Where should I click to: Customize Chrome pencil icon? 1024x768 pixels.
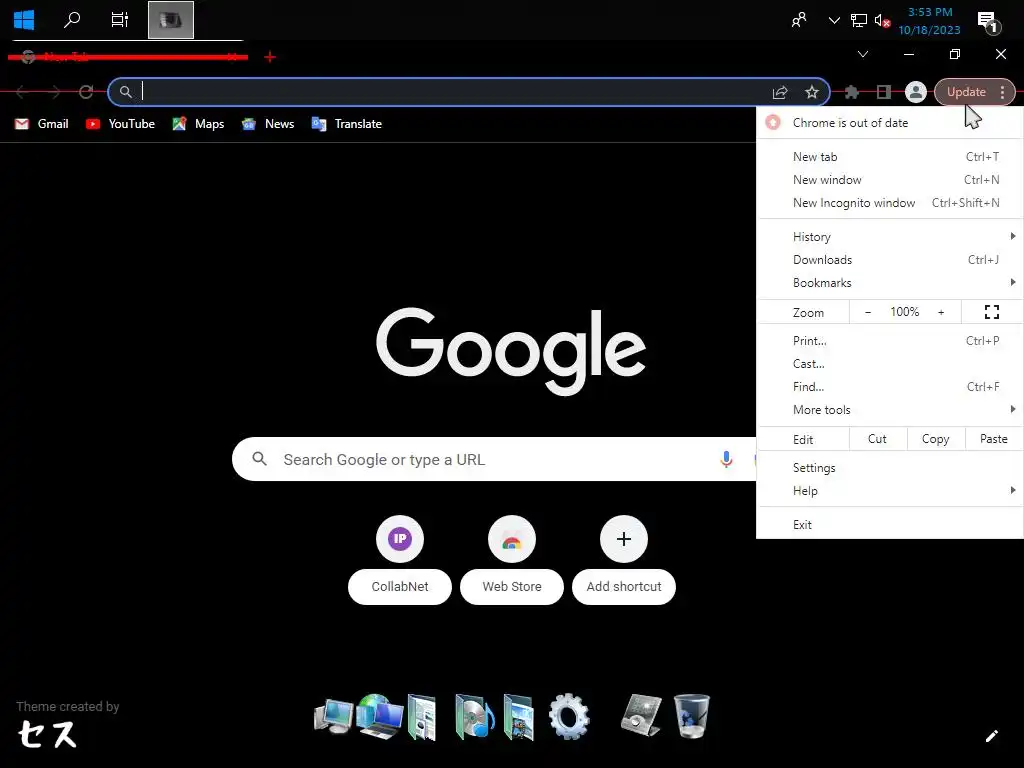991,736
